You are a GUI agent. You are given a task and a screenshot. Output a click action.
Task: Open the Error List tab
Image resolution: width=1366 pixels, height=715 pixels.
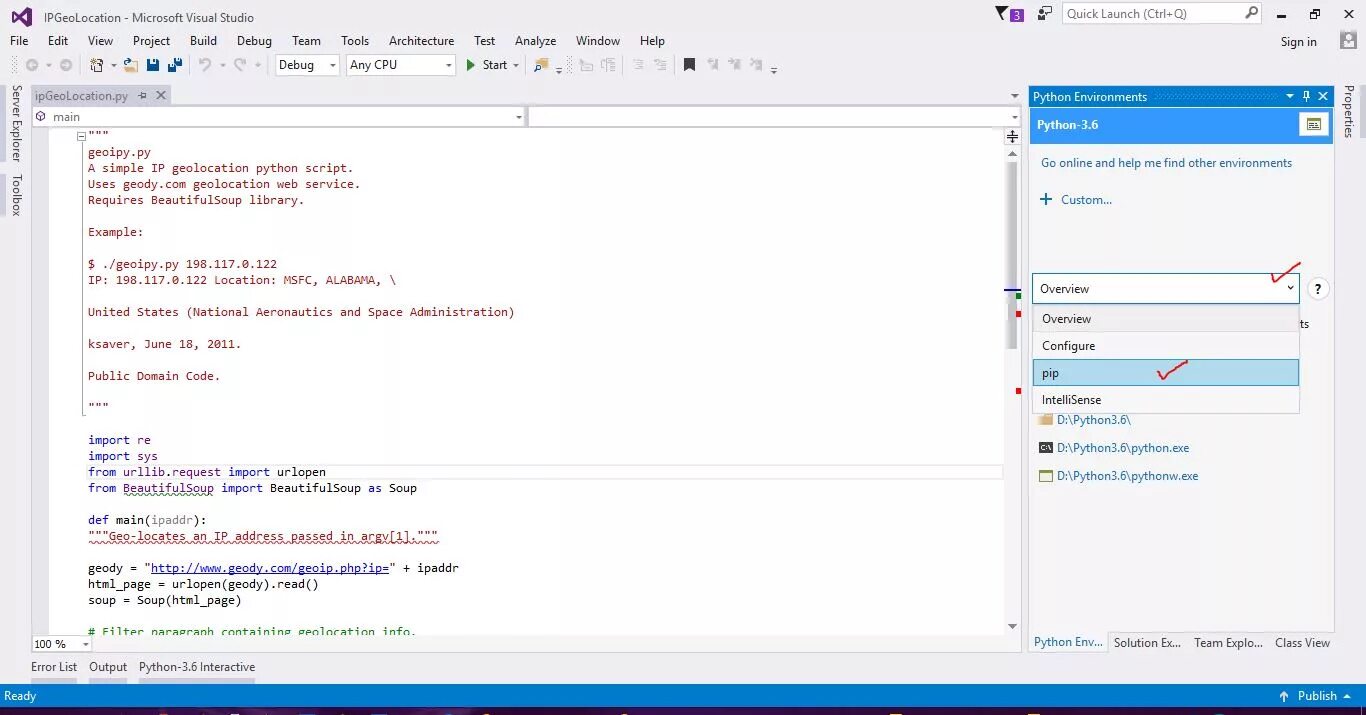point(54,667)
